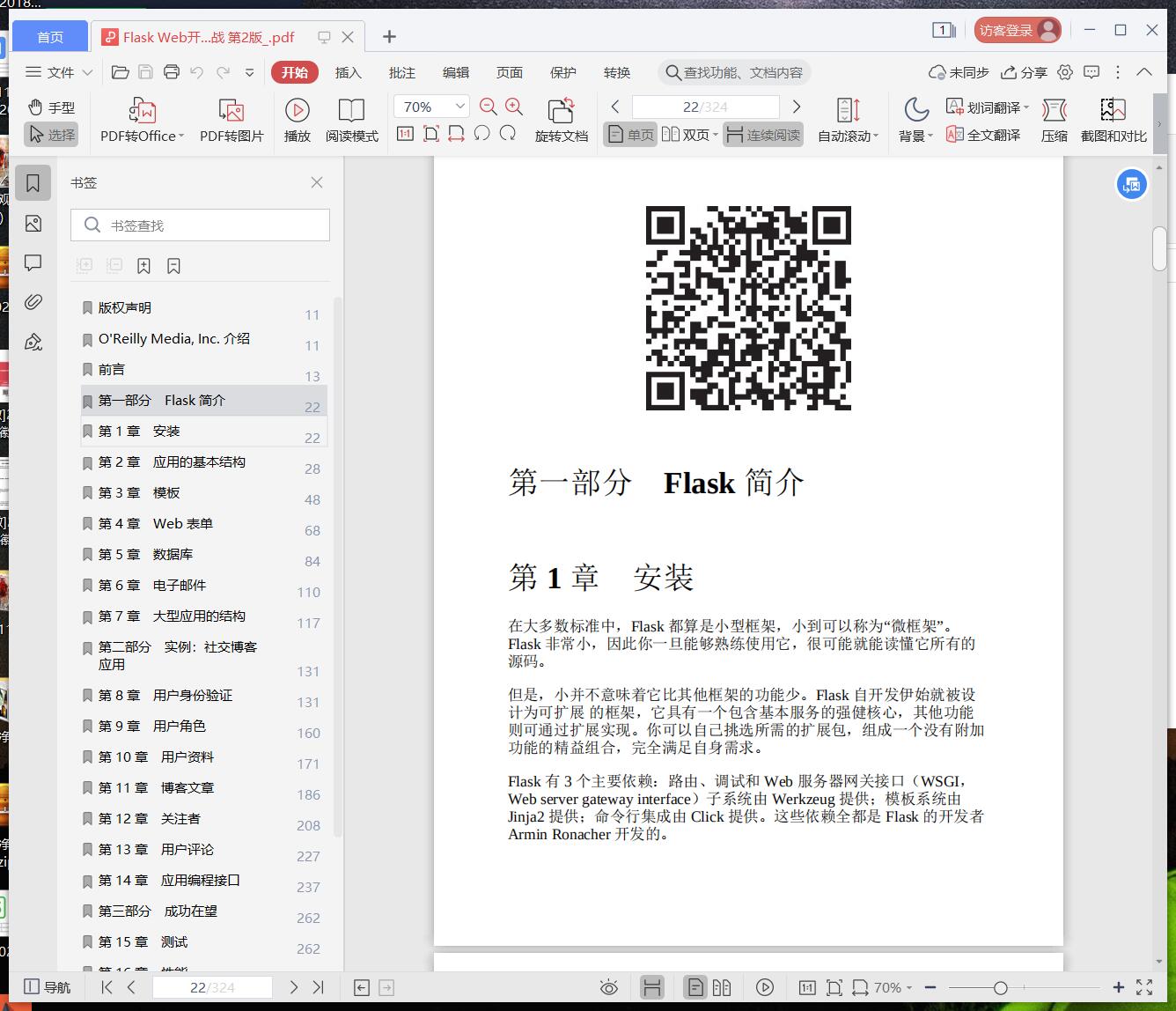Screen dimensions: 1176x1011
Task: Enter reading mode
Action: pyautogui.click(x=352, y=121)
